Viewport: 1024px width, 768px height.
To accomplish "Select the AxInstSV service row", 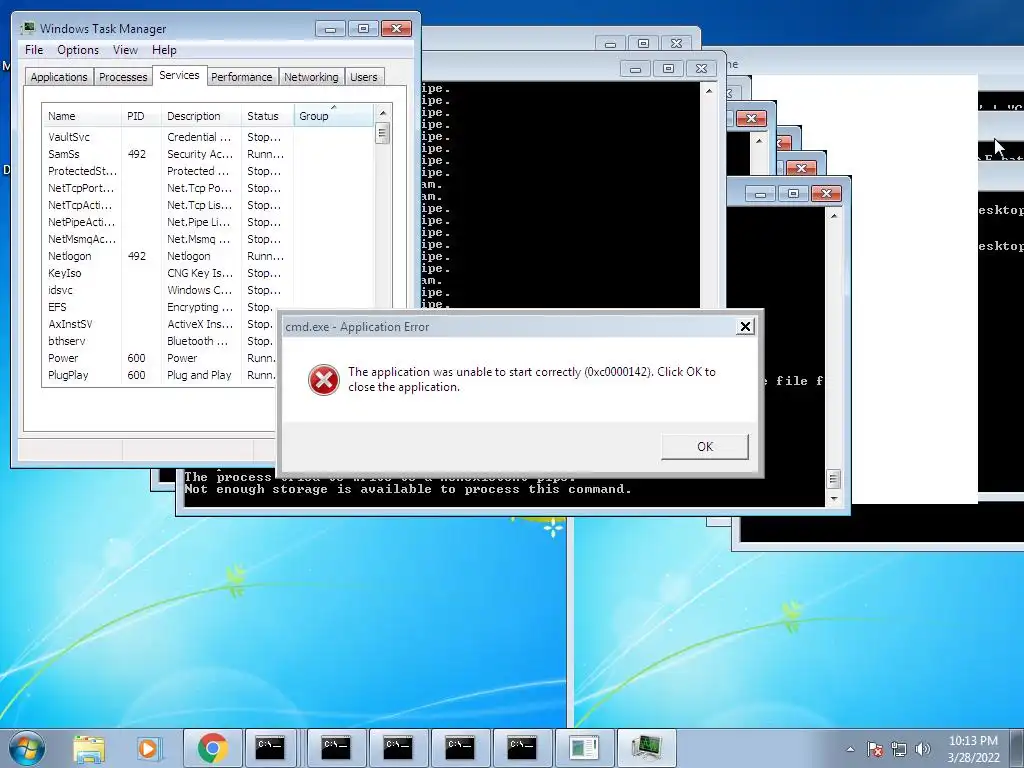I will click(x=160, y=324).
